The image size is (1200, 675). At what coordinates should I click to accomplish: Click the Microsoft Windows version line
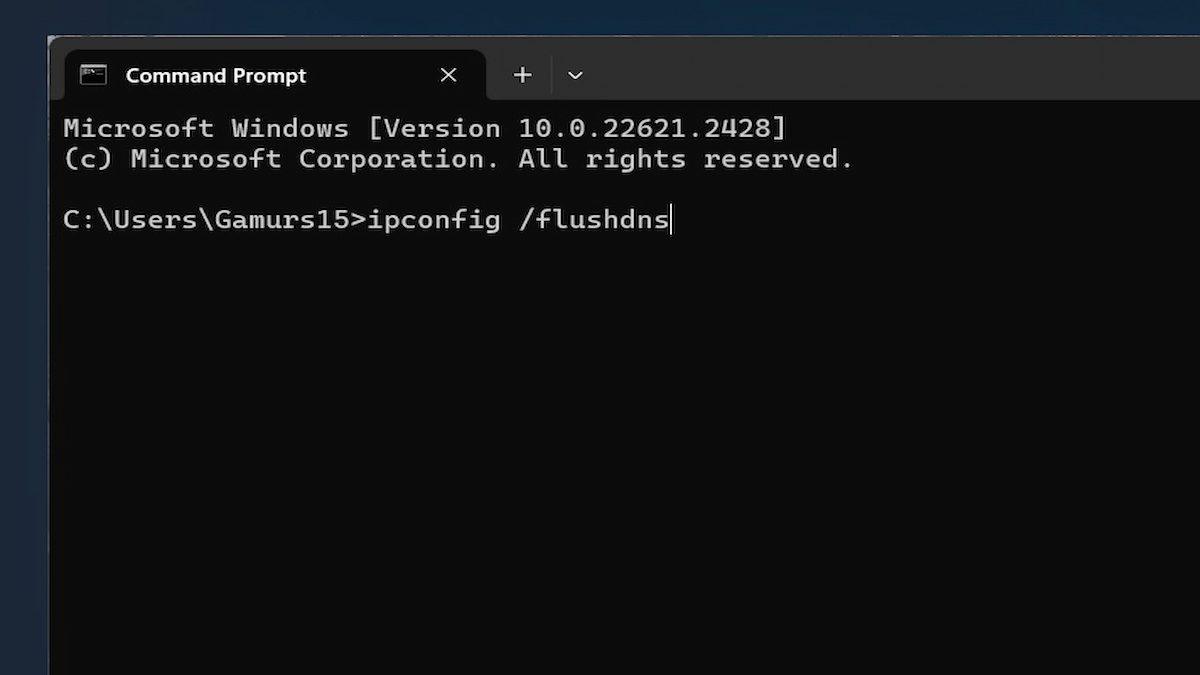point(424,129)
